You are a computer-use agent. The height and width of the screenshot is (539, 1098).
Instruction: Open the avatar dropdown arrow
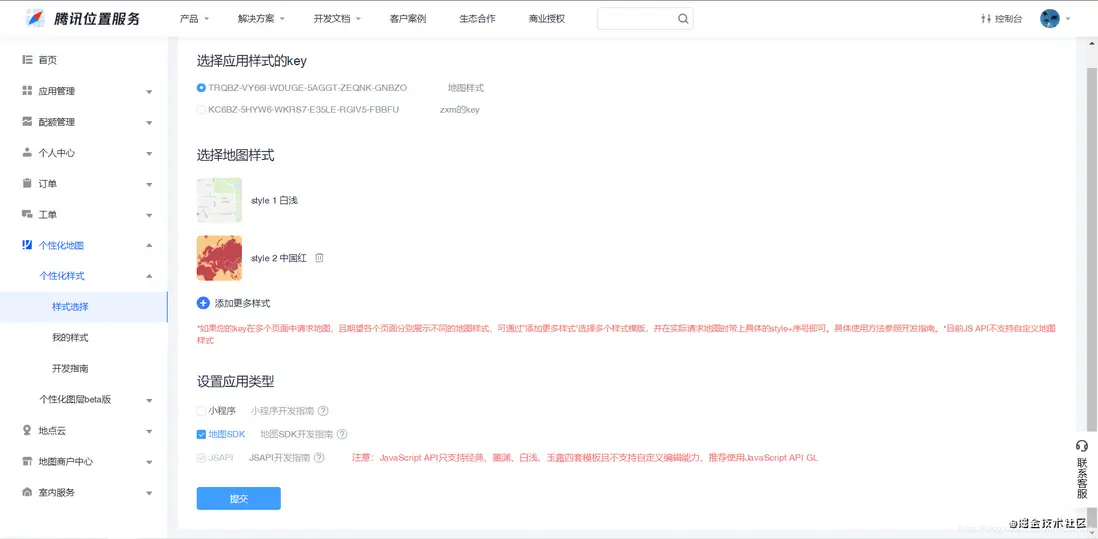tap(1068, 20)
